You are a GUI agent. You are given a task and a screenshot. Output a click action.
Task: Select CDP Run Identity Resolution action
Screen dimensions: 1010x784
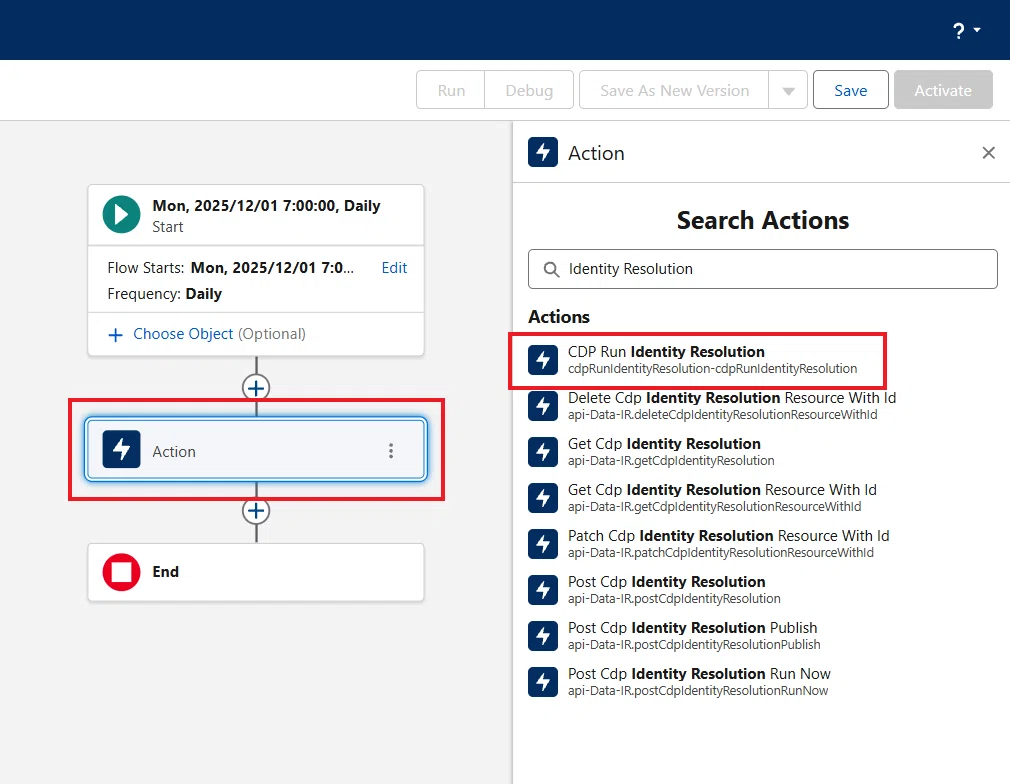click(x=666, y=352)
